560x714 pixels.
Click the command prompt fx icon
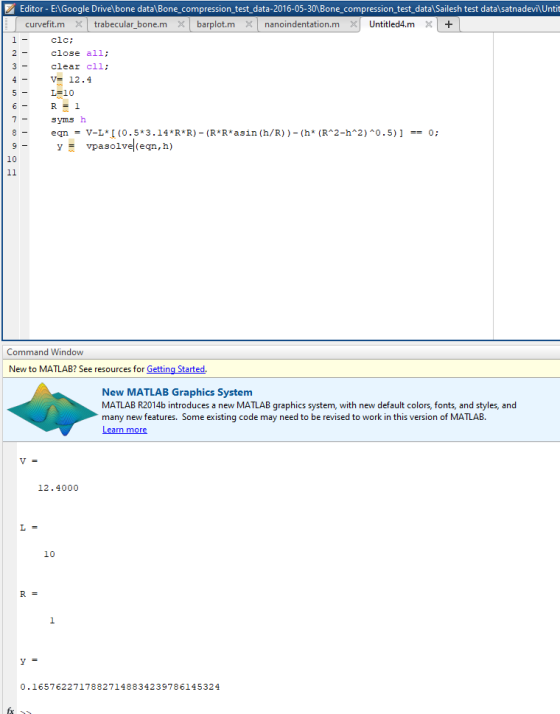click(x=10, y=710)
